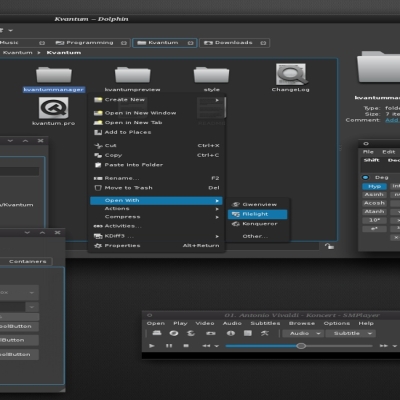Screen dimensions: 400x400
Task: Click the Acosh button in calculator
Action: point(374,203)
